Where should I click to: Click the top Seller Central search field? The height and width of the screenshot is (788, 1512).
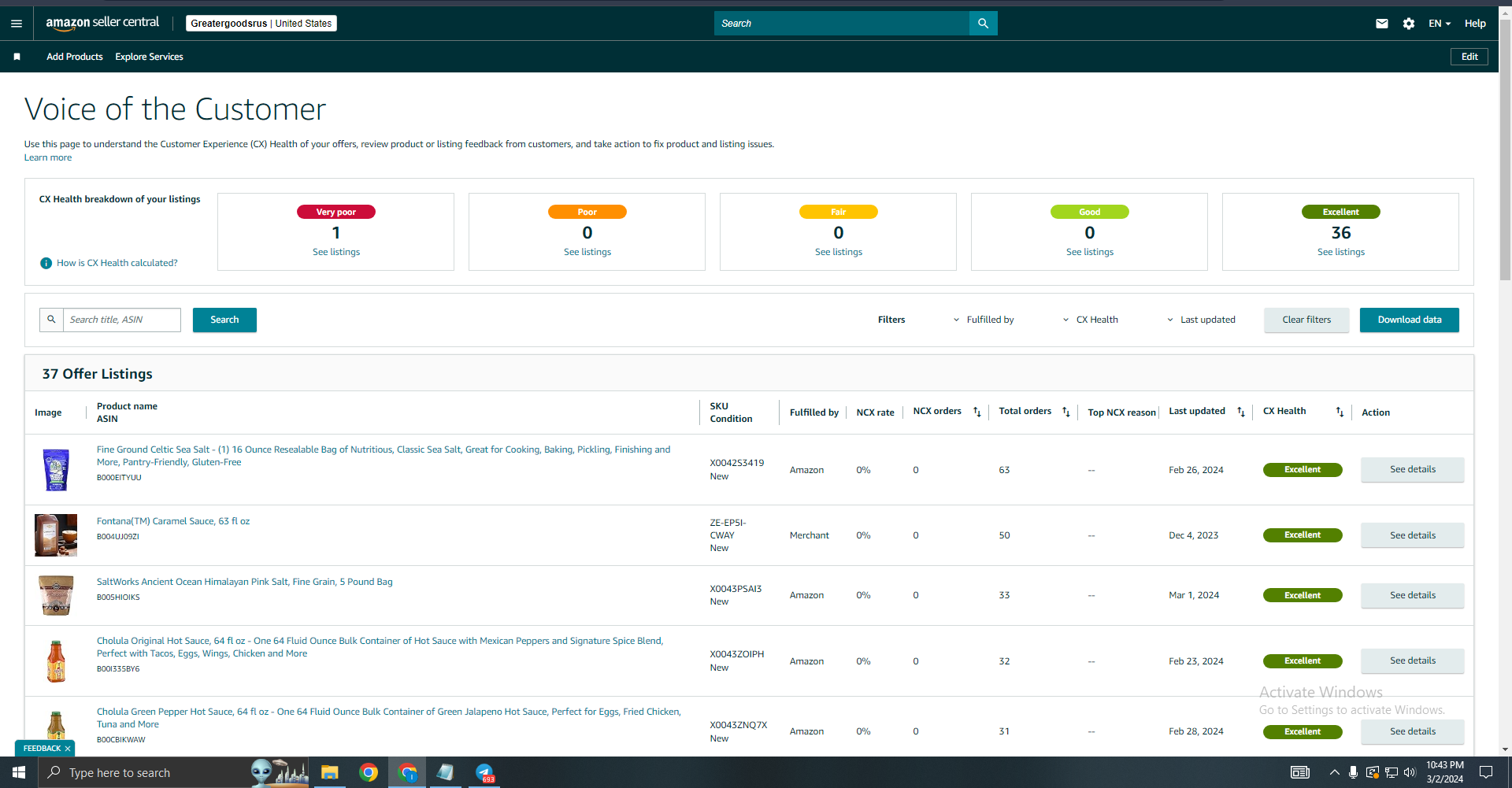[842, 24]
